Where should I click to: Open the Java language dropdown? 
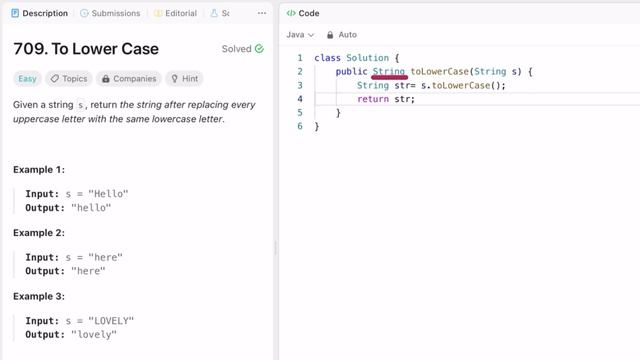[300, 35]
